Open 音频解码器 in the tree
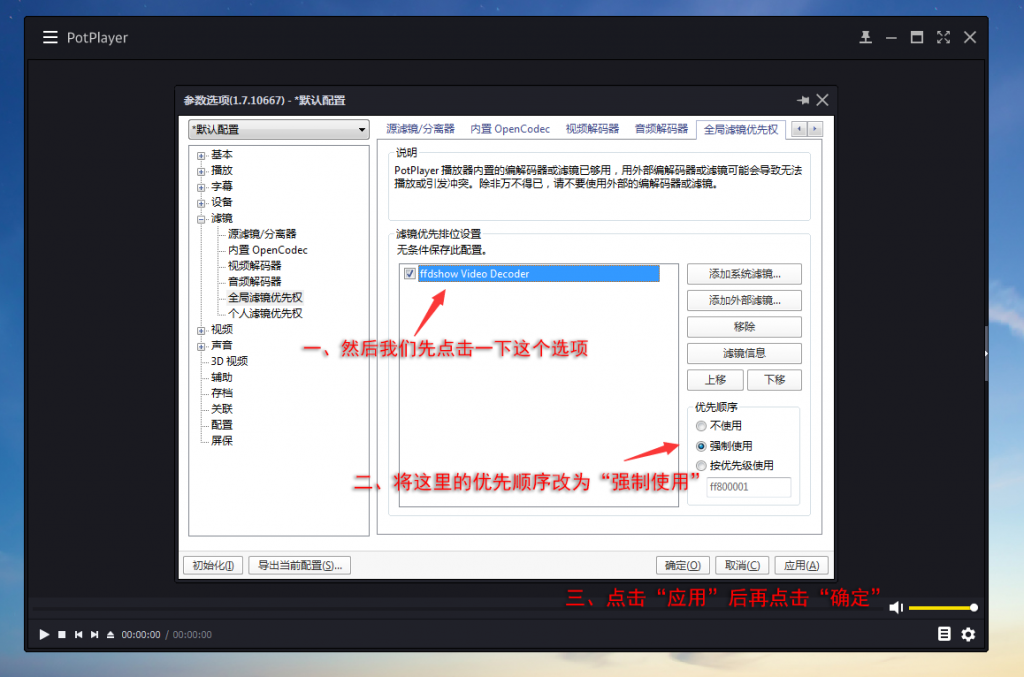 click(254, 281)
